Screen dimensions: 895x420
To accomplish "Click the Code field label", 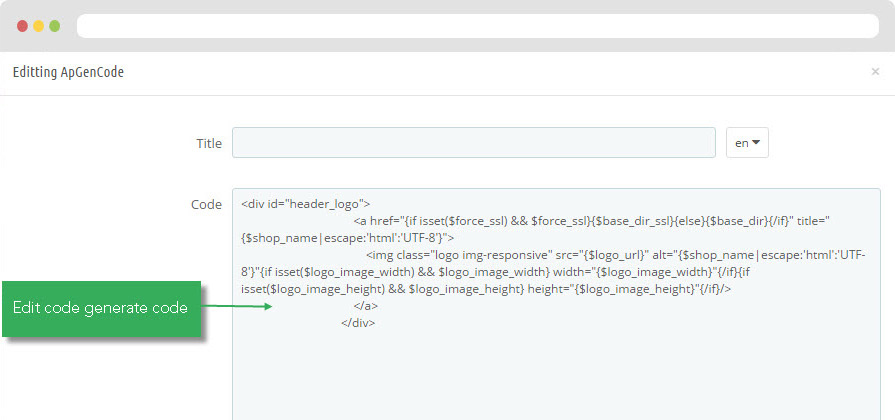I will pos(207,204).
